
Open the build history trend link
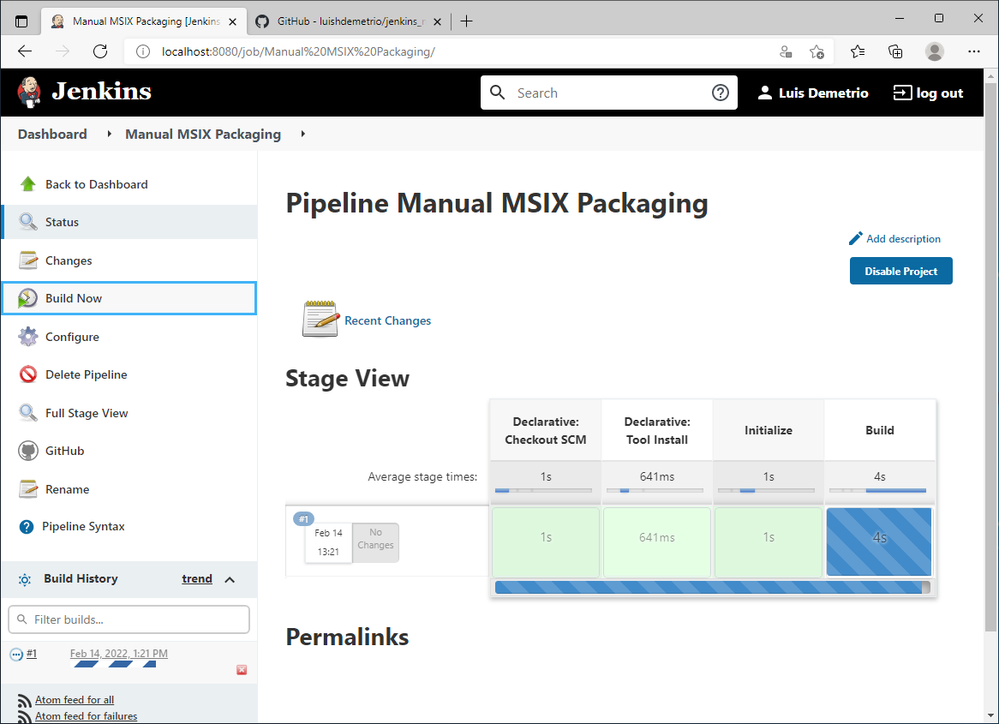pyautogui.click(x=196, y=579)
